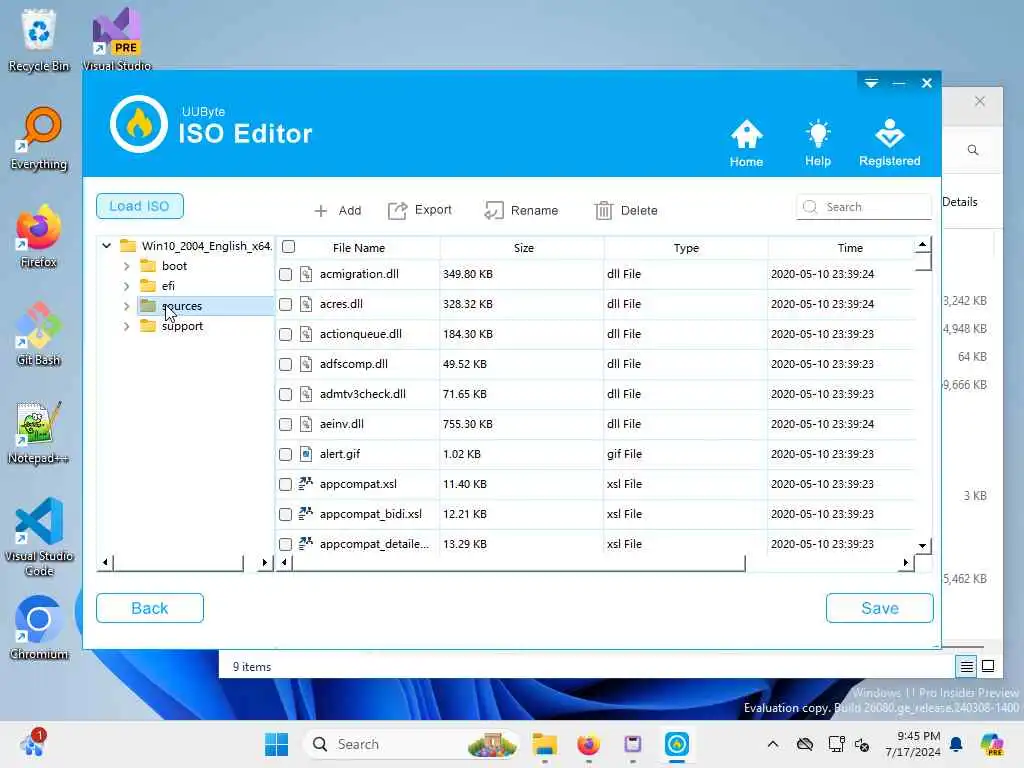Check the box for acres.dll
The width and height of the screenshot is (1024, 768).
click(x=285, y=304)
